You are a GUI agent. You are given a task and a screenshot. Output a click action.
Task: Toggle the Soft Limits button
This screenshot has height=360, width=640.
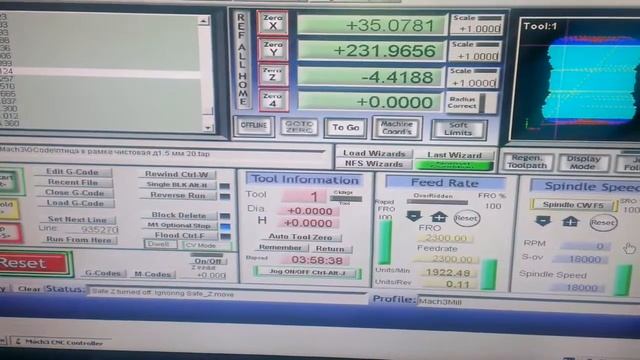tap(458, 129)
